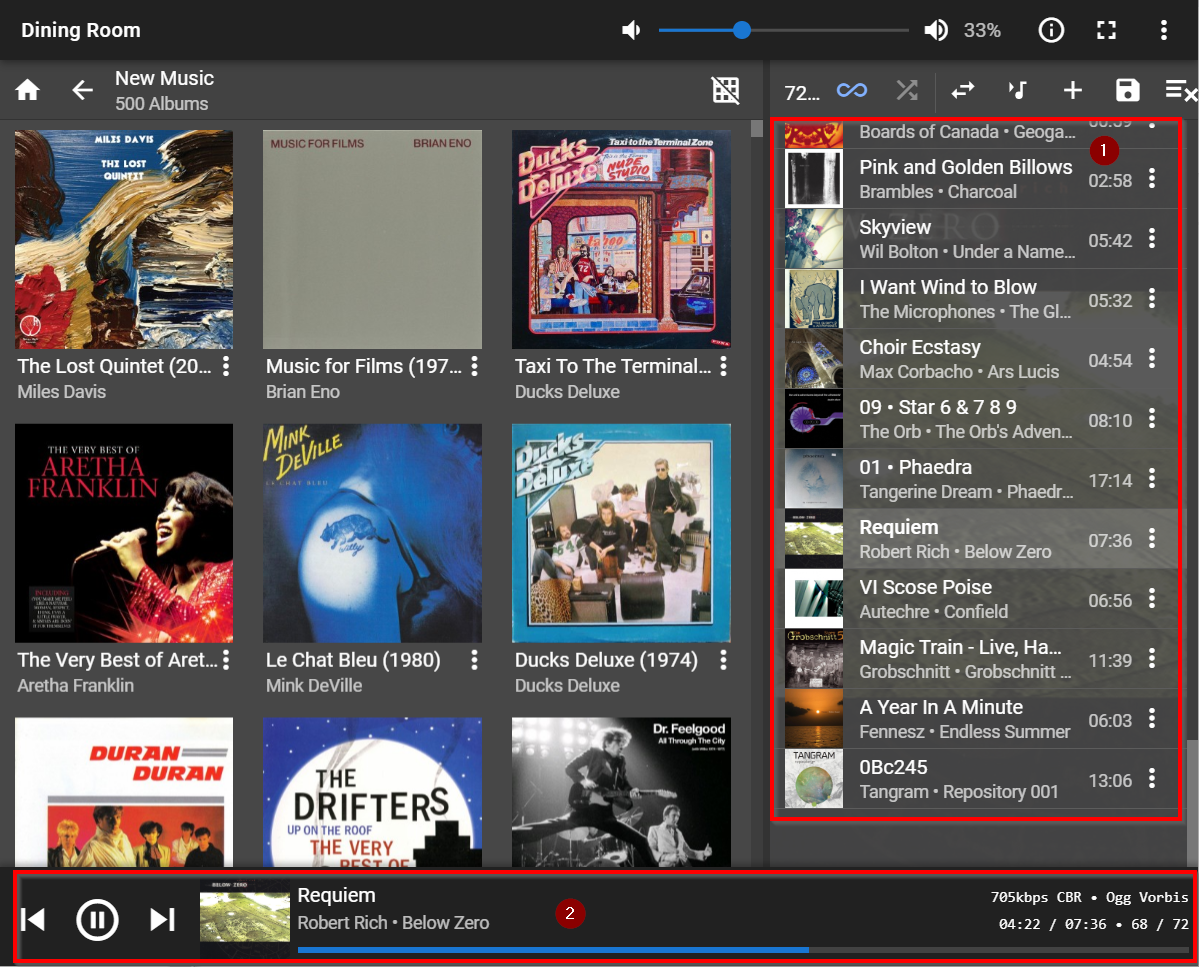Click the back arrow next to New Music
This screenshot has width=1199, height=967.
coord(82,90)
